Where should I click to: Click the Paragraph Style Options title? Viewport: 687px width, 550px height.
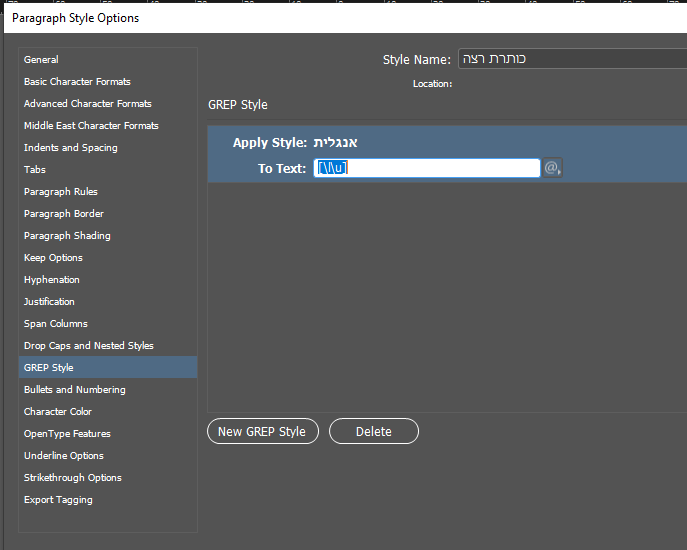pos(75,18)
